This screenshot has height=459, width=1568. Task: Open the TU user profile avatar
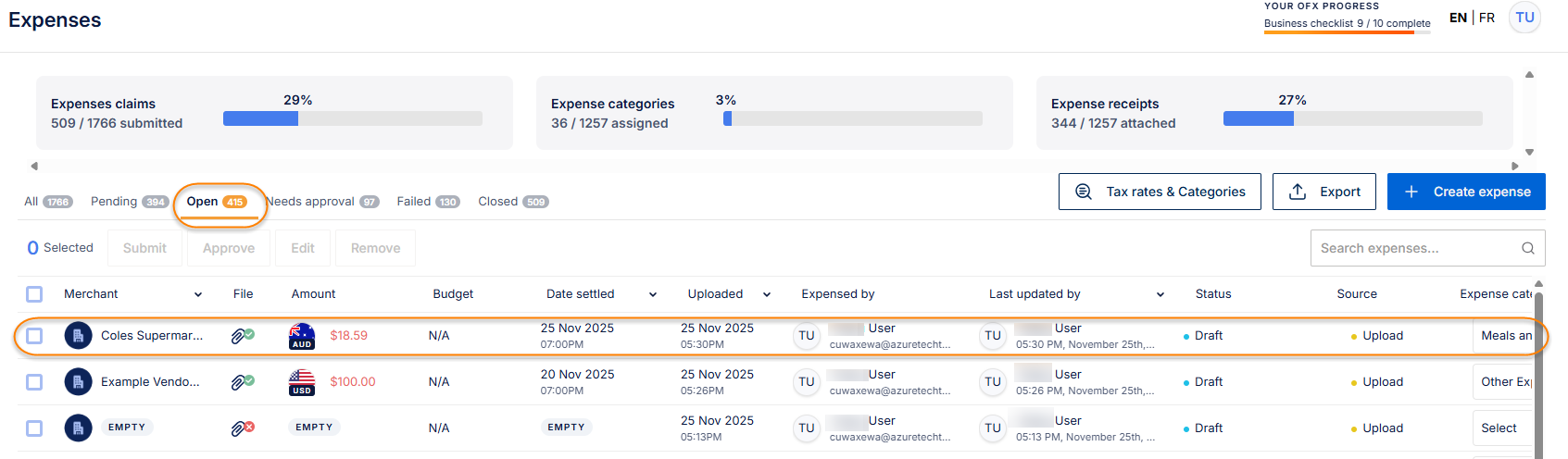tap(1524, 18)
